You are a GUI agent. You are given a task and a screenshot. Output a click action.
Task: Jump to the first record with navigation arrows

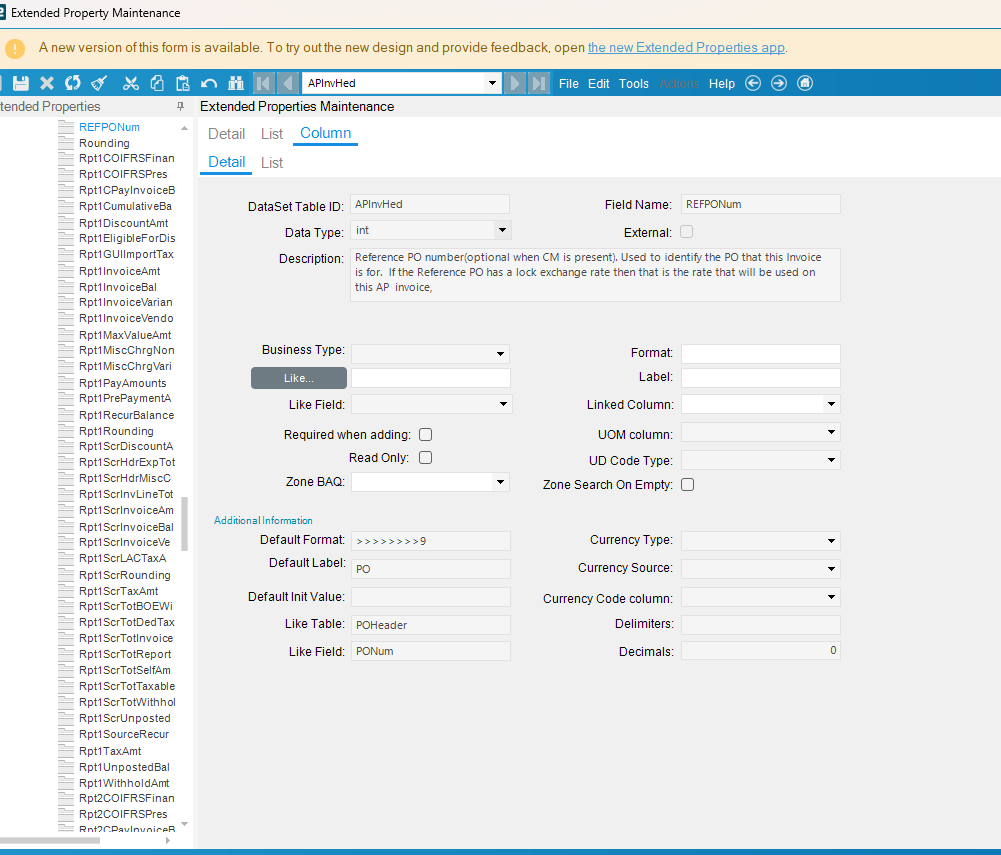pos(262,83)
